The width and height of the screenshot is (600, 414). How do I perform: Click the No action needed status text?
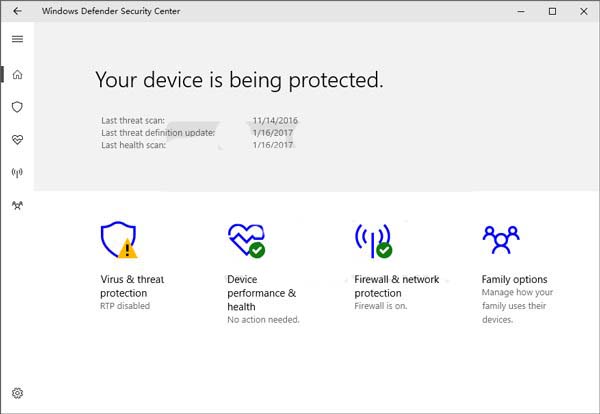[x=263, y=319]
